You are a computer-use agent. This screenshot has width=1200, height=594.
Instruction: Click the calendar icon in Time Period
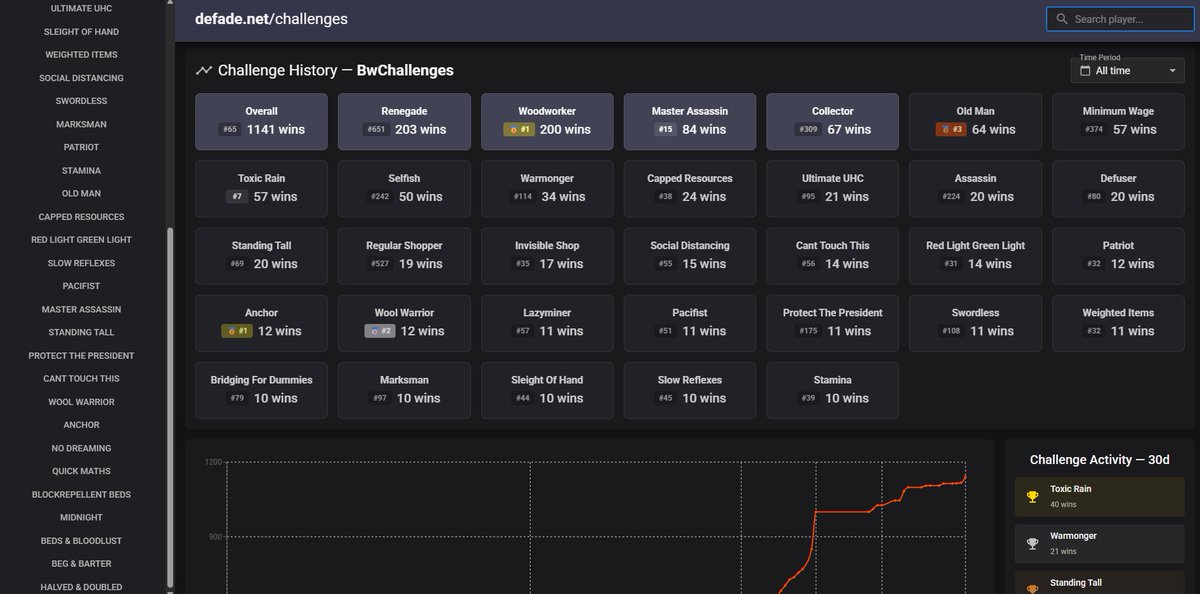point(1083,71)
